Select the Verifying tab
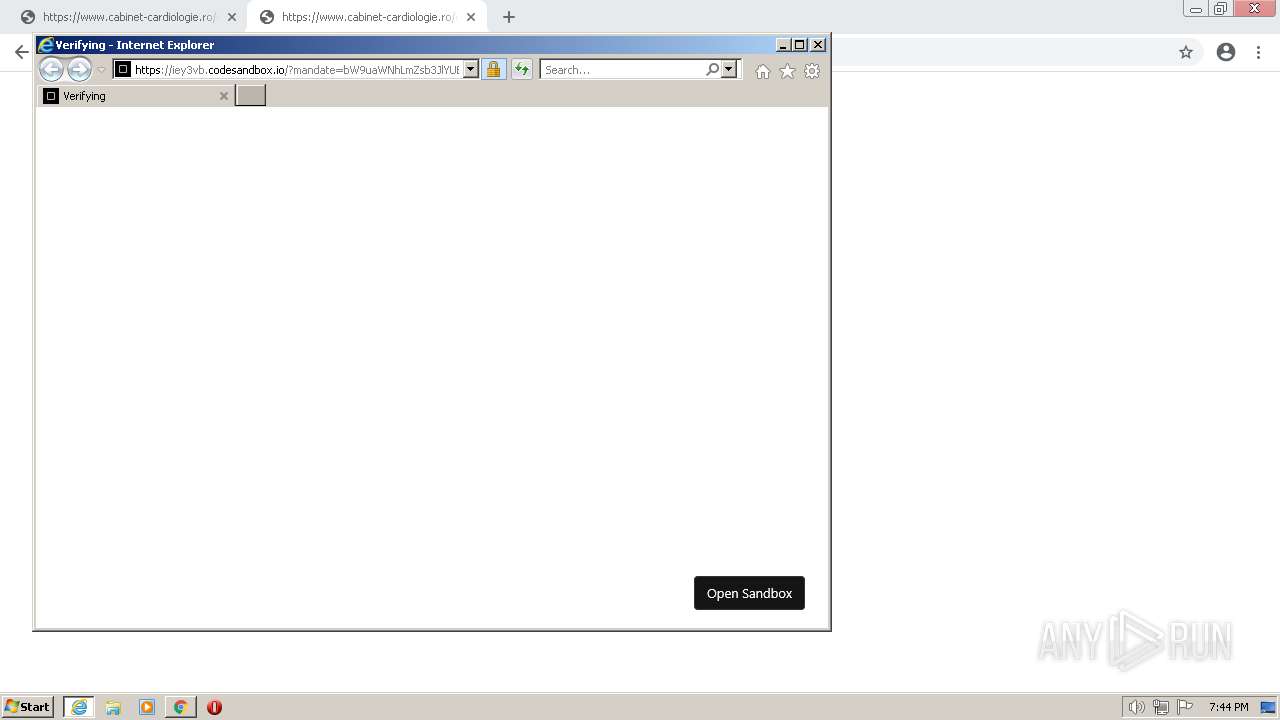1280x720 pixels. coord(136,96)
